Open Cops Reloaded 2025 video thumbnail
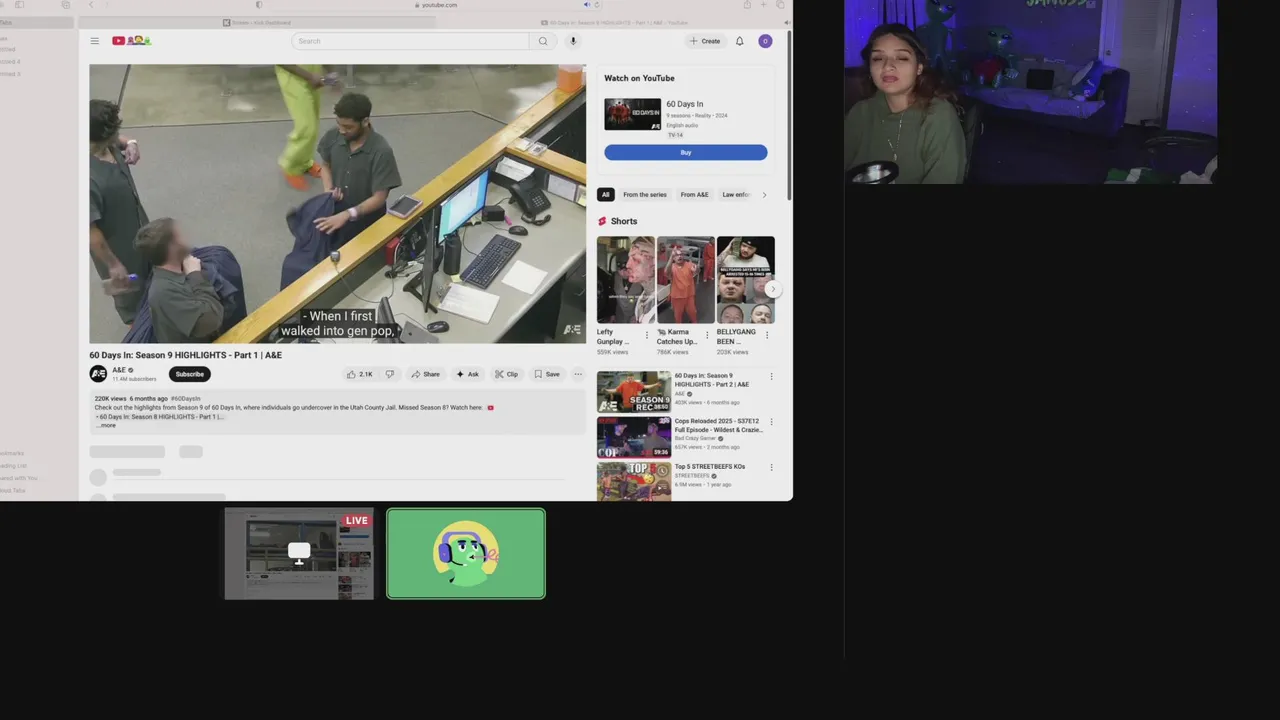Viewport: 1280px width, 720px height. [634, 437]
